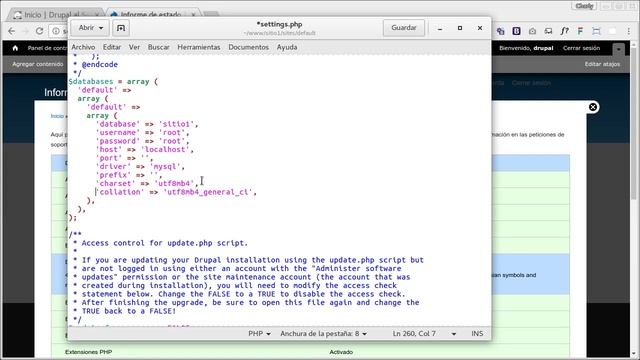Click the 'mysql' driver value

pyautogui.click(x=165, y=167)
